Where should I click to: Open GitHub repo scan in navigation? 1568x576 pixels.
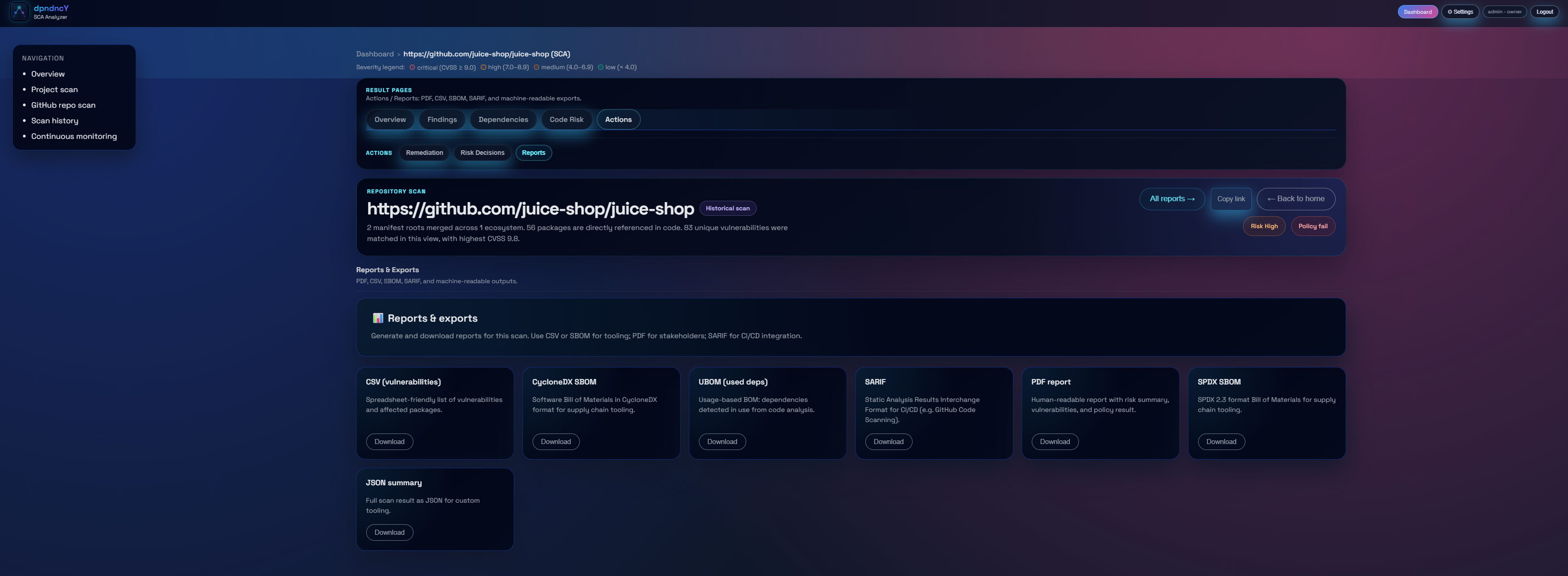(x=63, y=105)
